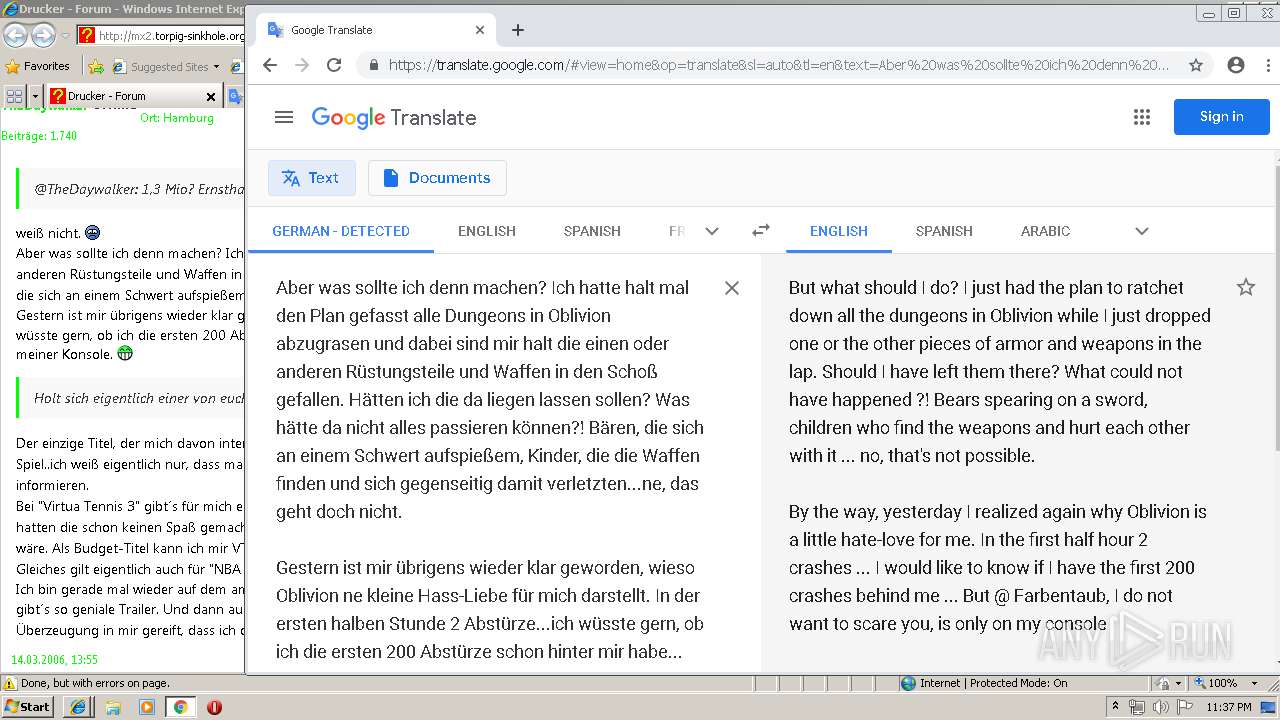Click red antivirus taskbar icon
Screen dimensions: 1280x720
pyautogui.click(x=214, y=707)
